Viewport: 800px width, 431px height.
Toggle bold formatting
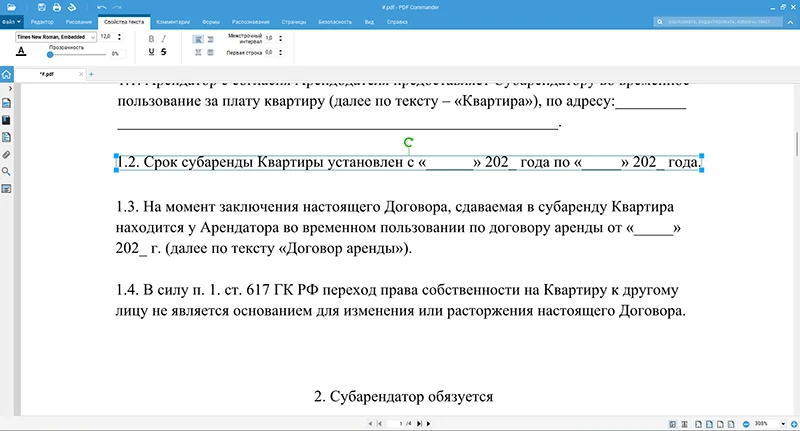[151, 39]
